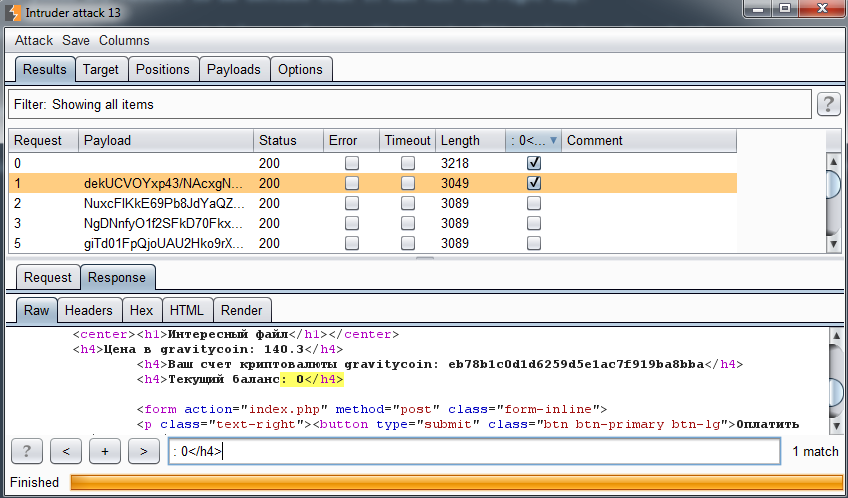
Task: Toggle Error checkbox for request 2
Action: click(352, 203)
